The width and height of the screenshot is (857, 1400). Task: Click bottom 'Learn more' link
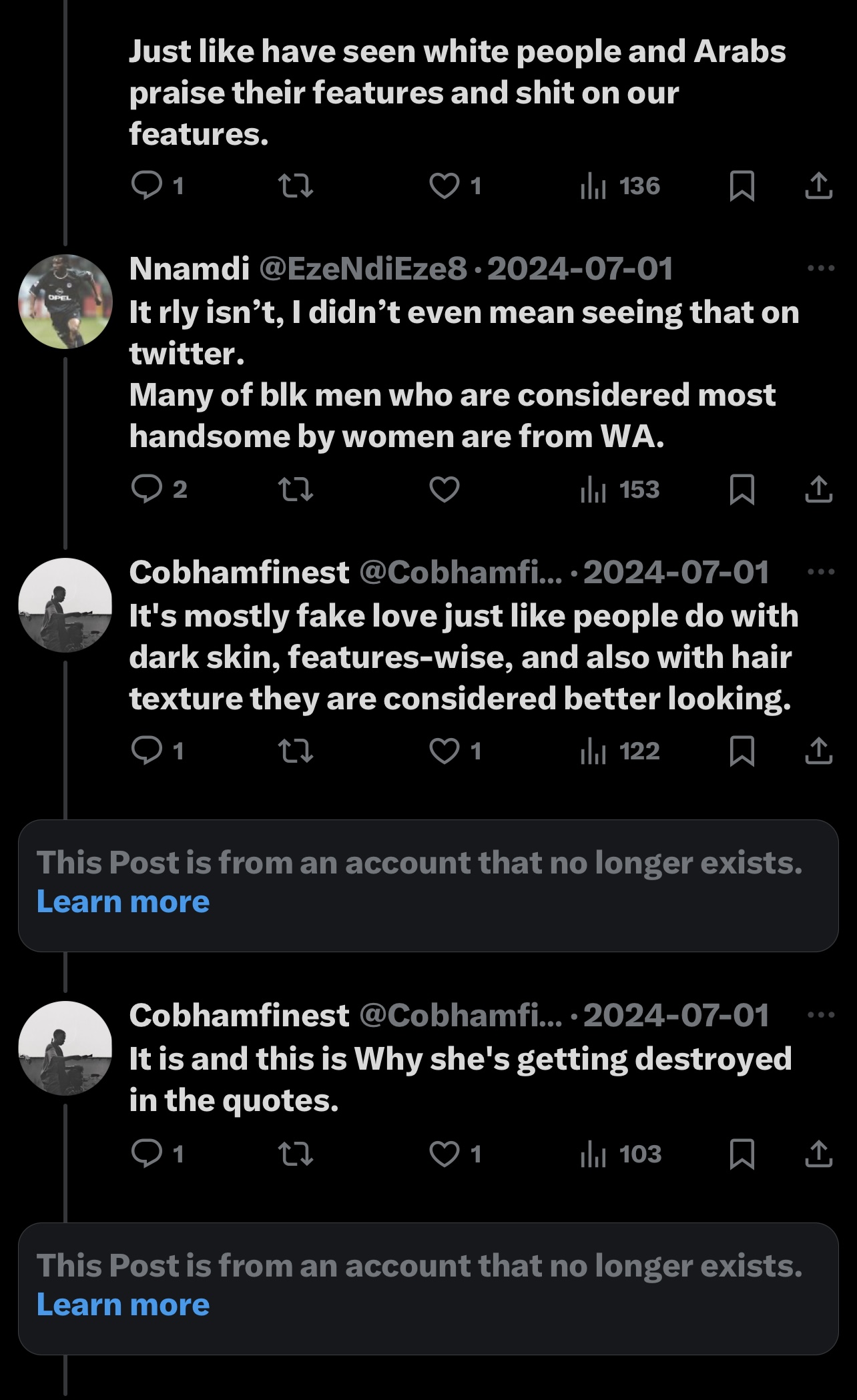tap(123, 1305)
